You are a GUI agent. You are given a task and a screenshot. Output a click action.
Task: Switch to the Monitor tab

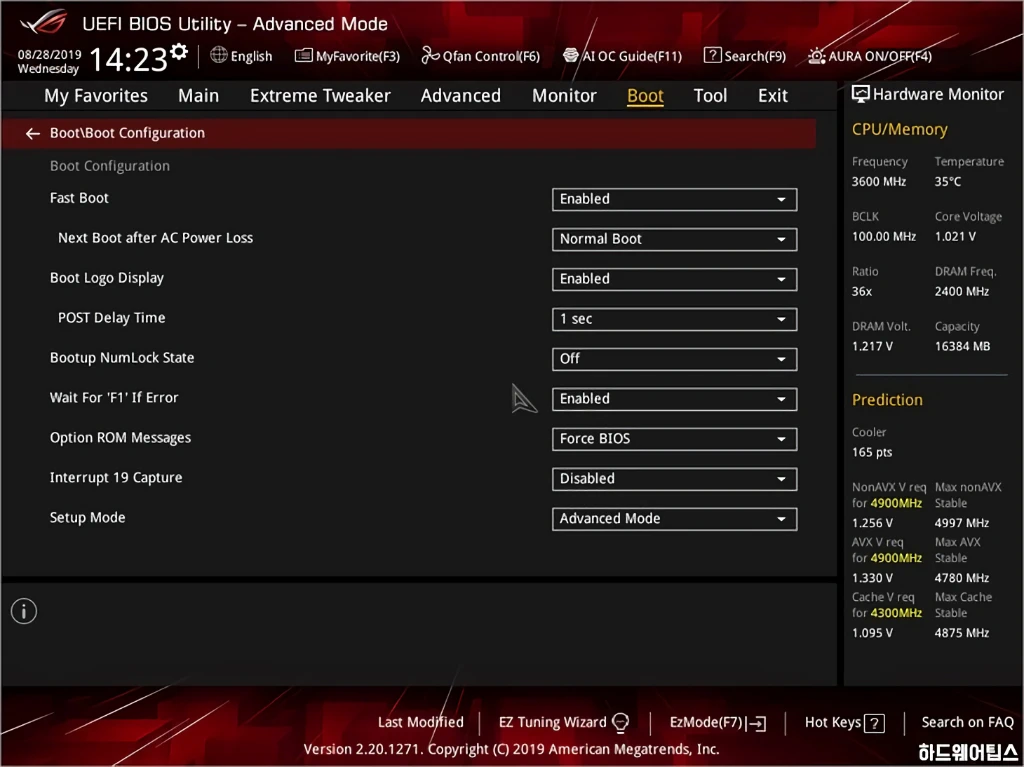(x=564, y=95)
